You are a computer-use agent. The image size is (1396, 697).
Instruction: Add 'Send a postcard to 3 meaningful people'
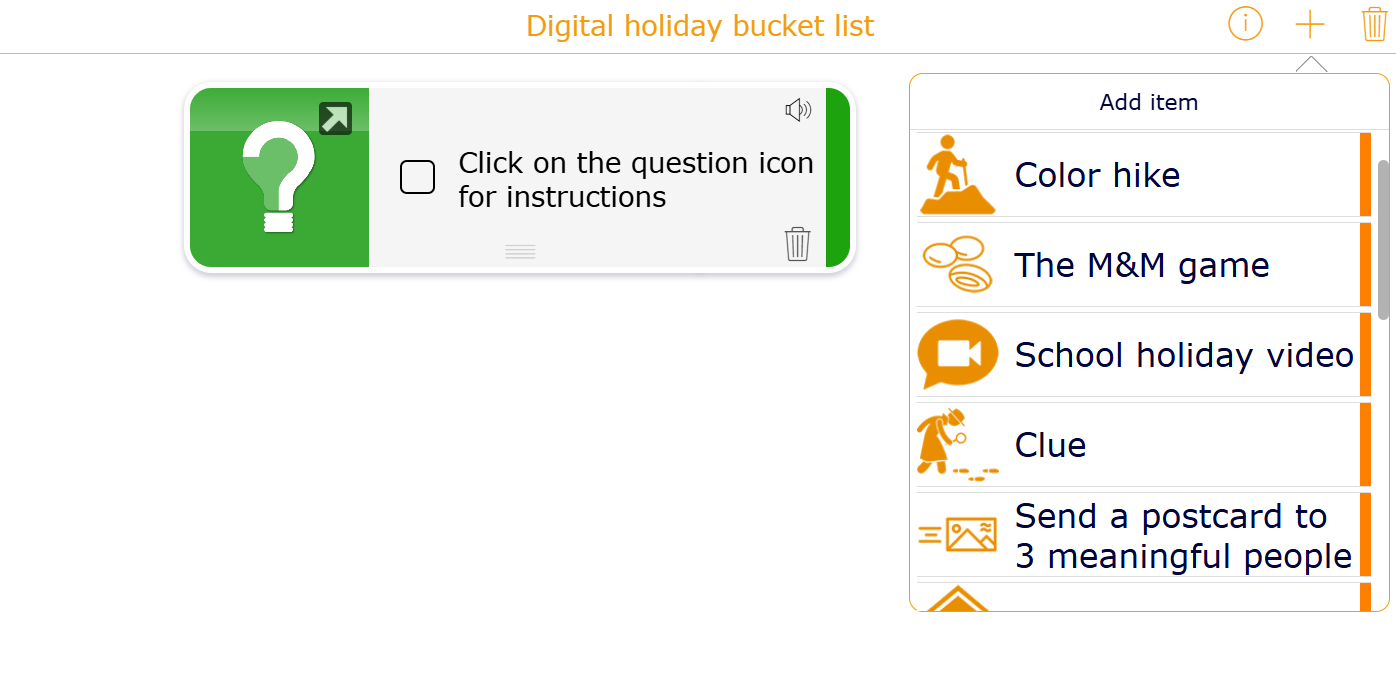(1183, 535)
